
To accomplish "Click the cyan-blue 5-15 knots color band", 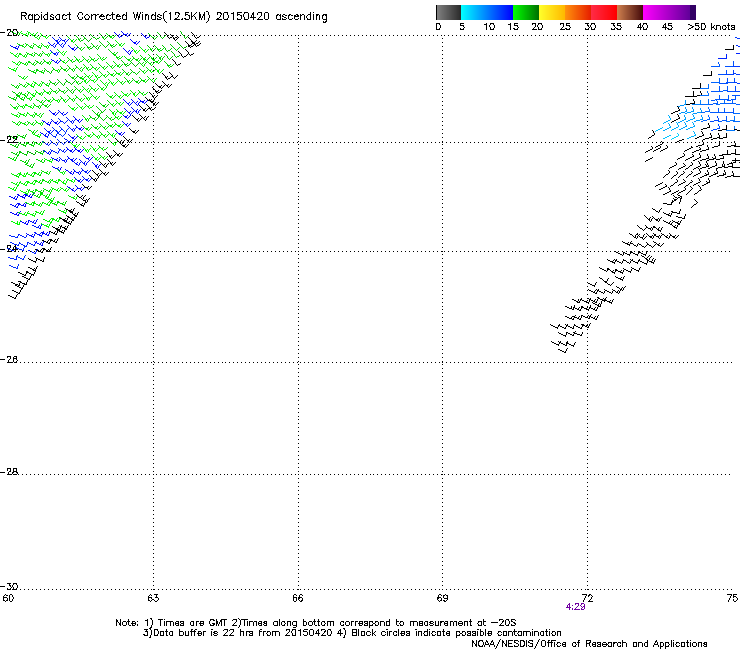I will pyautogui.click(x=487, y=12).
